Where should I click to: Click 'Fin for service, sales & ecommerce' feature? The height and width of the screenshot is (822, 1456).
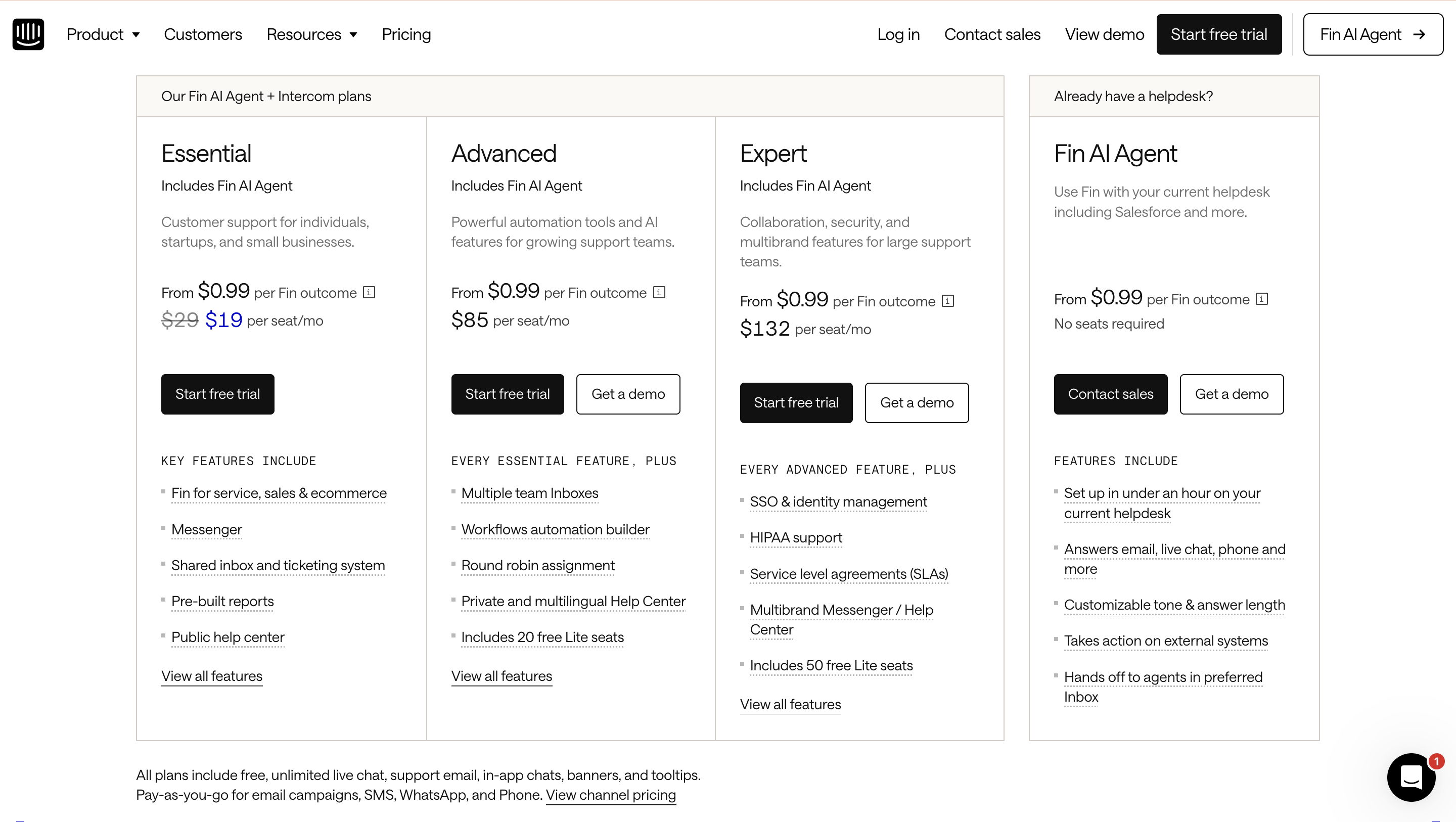point(279,493)
